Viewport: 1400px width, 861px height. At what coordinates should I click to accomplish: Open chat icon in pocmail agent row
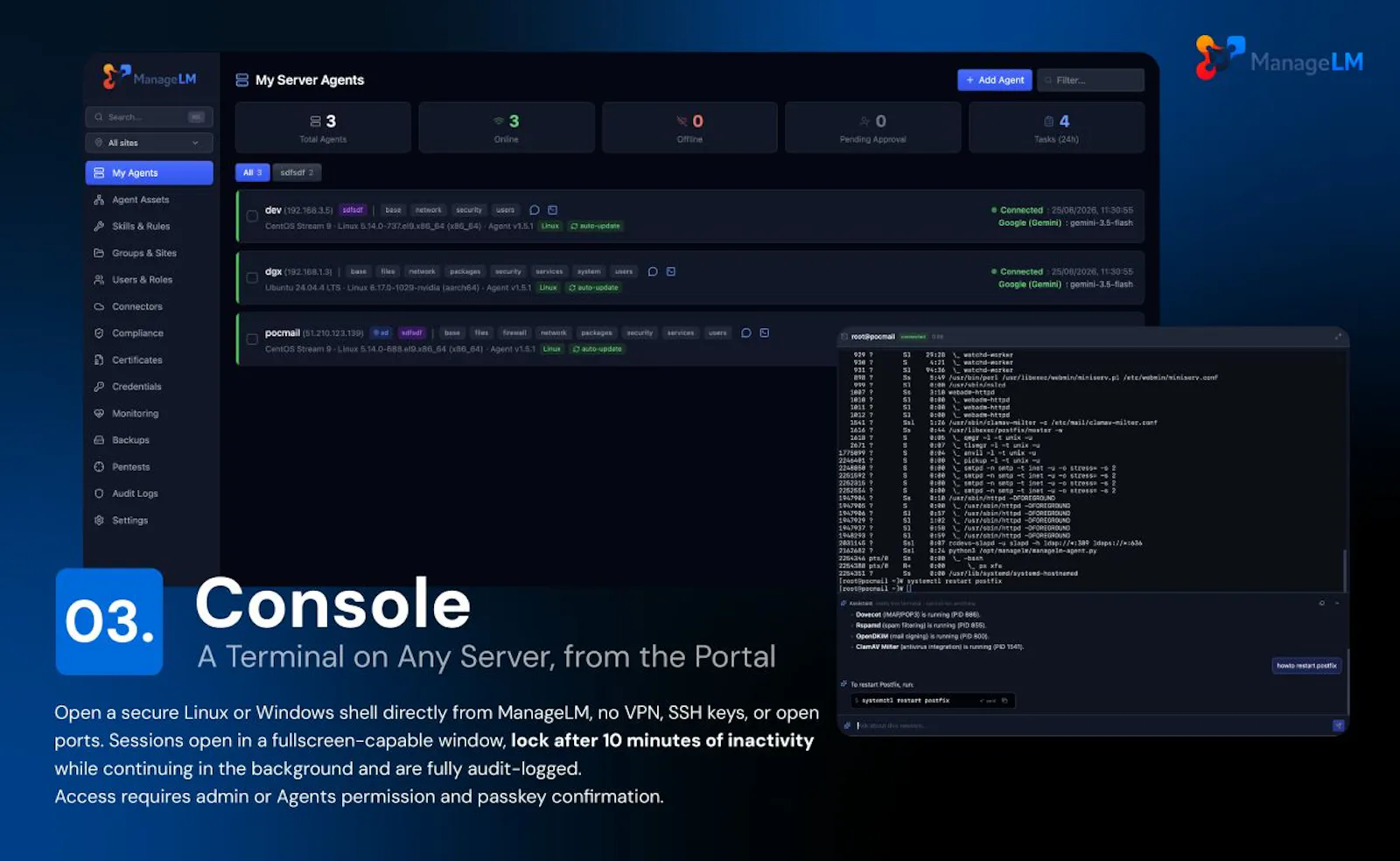pyautogui.click(x=746, y=332)
